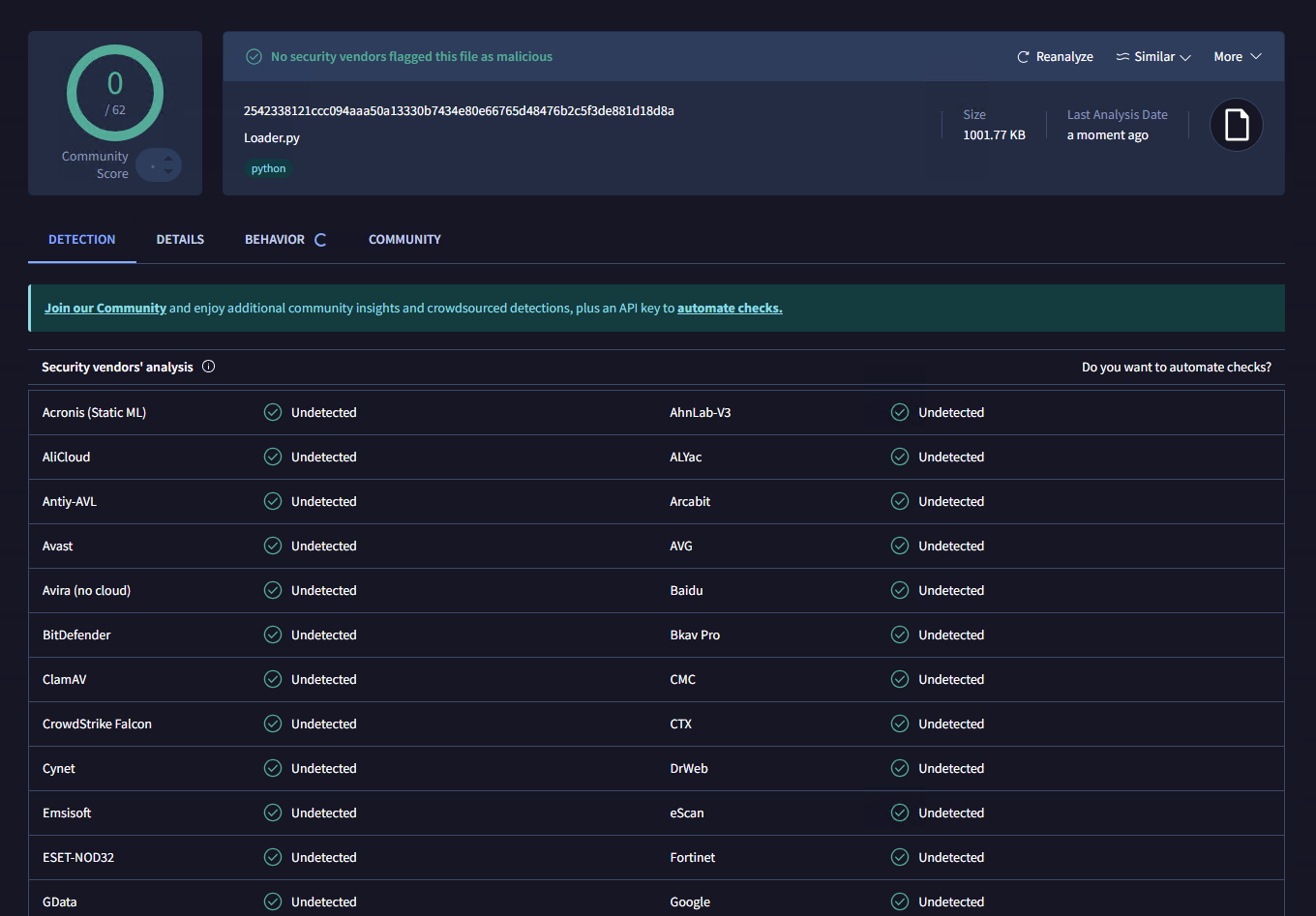Click the a moment ago analysis date
Screen dimensions: 1316x916
click(1108, 135)
